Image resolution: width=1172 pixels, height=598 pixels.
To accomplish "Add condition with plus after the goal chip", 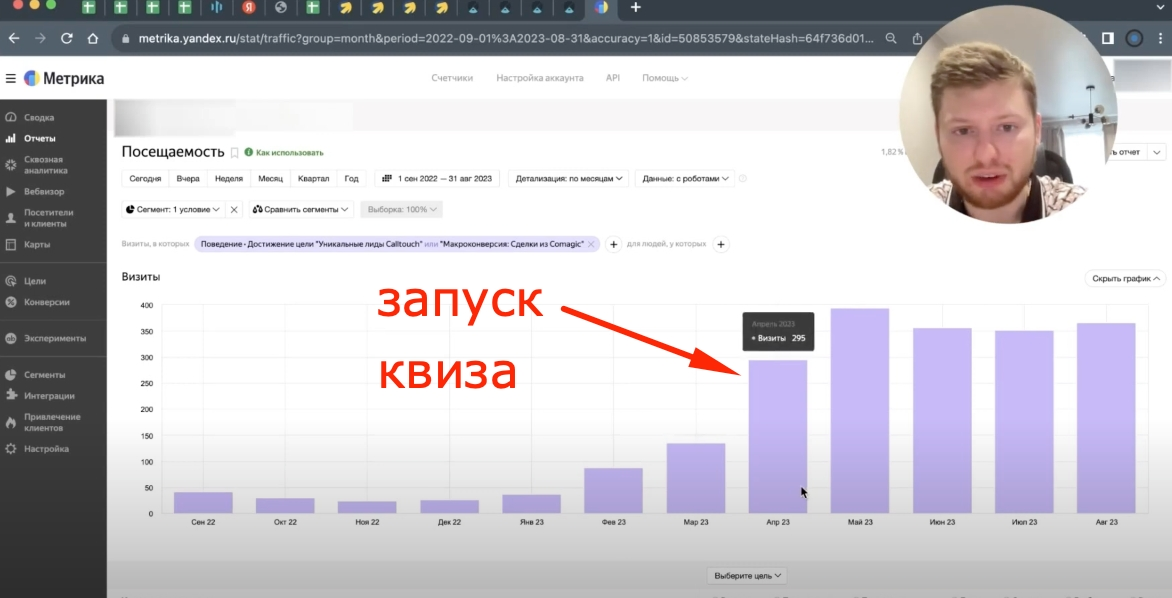I will (613, 244).
